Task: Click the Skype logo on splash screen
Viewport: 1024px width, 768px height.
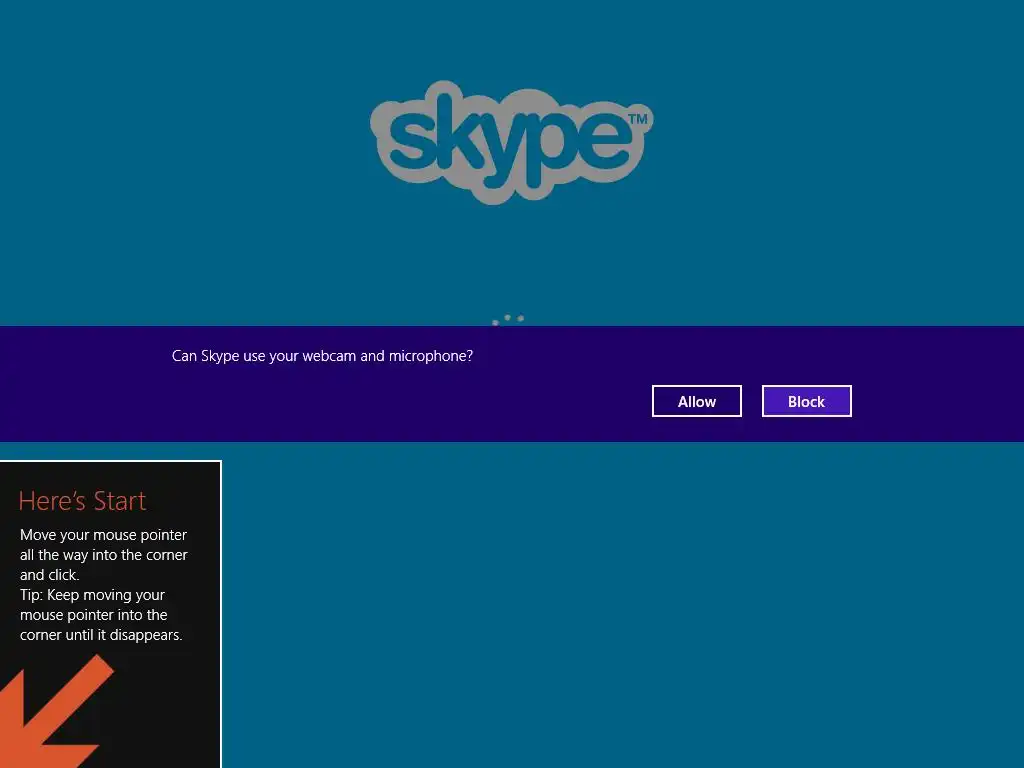Action: click(511, 142)
